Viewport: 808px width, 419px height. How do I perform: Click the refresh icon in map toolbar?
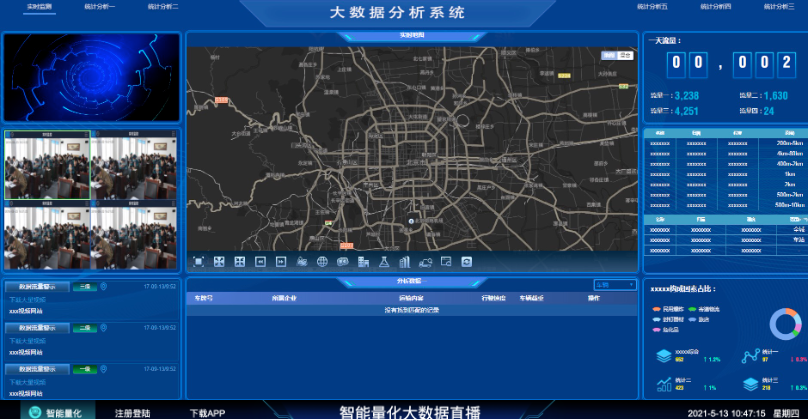pos(466,262)
